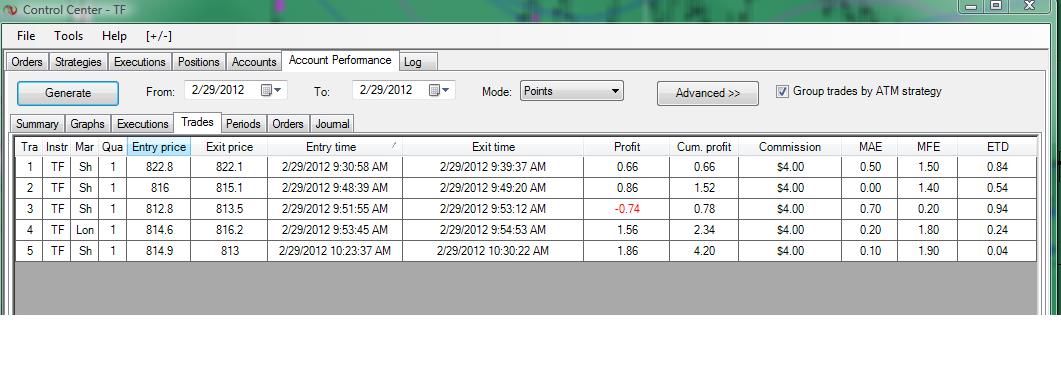Select entry price cell 822.8
This screenshot has width=1061, height=374.
(158, 167)
